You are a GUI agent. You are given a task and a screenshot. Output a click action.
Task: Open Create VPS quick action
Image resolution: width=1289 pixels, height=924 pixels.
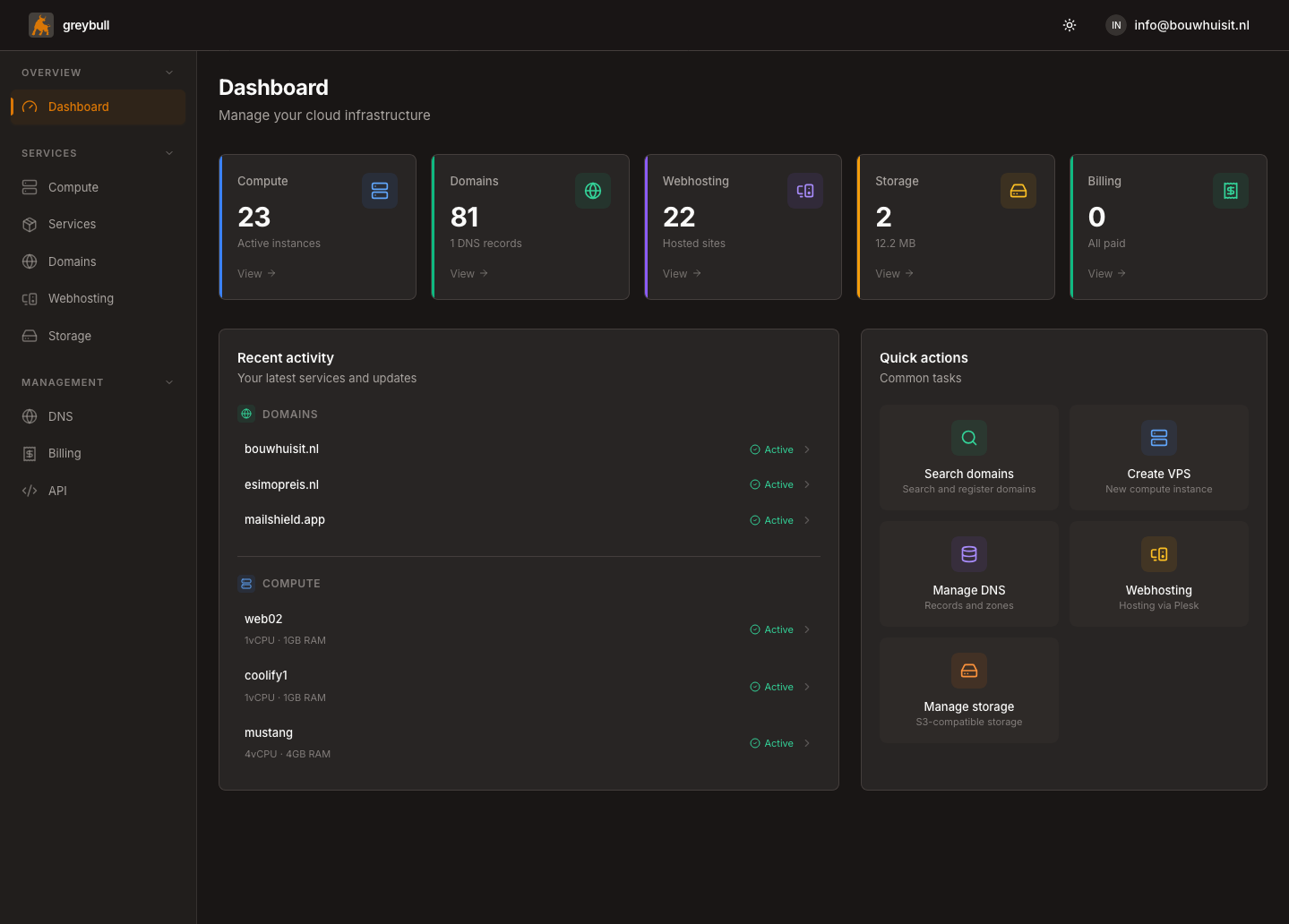(1158, 458)
